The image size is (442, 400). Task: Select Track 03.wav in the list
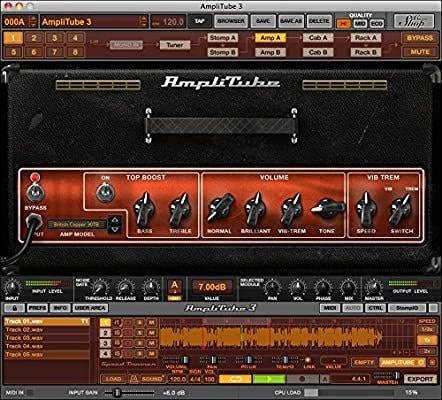[x=47, y=338]
